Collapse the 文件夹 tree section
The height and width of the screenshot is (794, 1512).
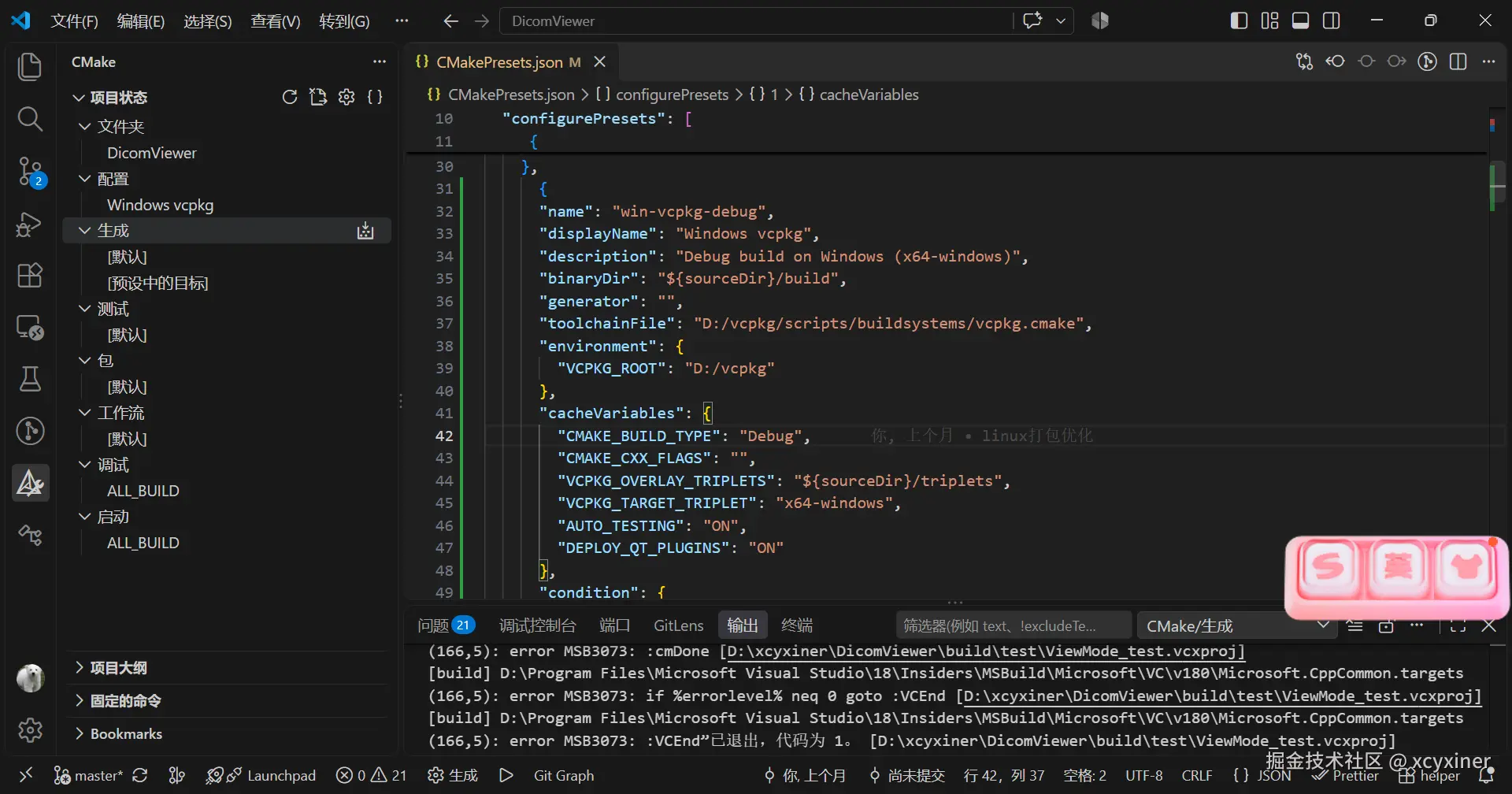pyautogui.click(x=85, y=127)
